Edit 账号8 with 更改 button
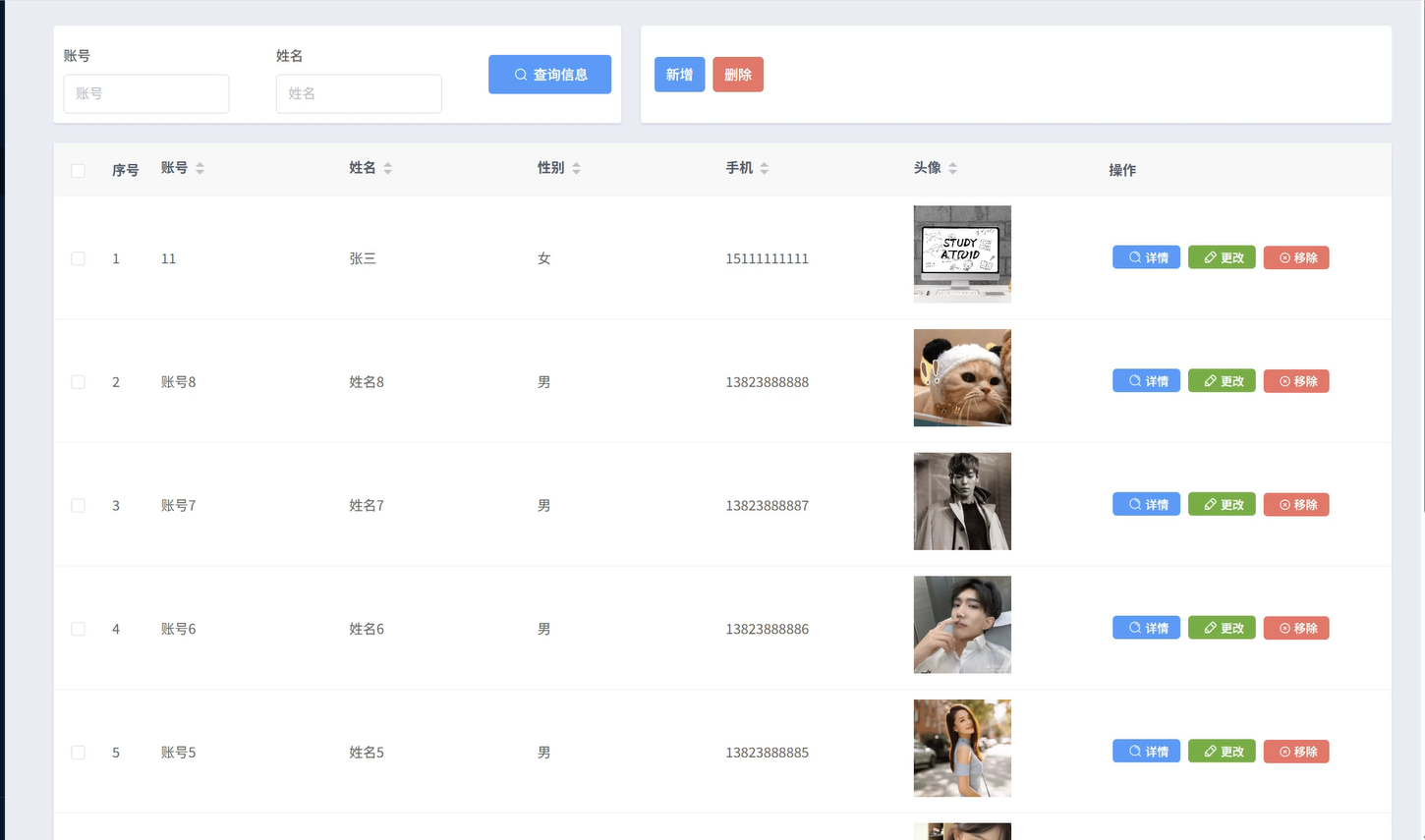The height and width of the screenshot is (840, 1425). coord(1222,381)
